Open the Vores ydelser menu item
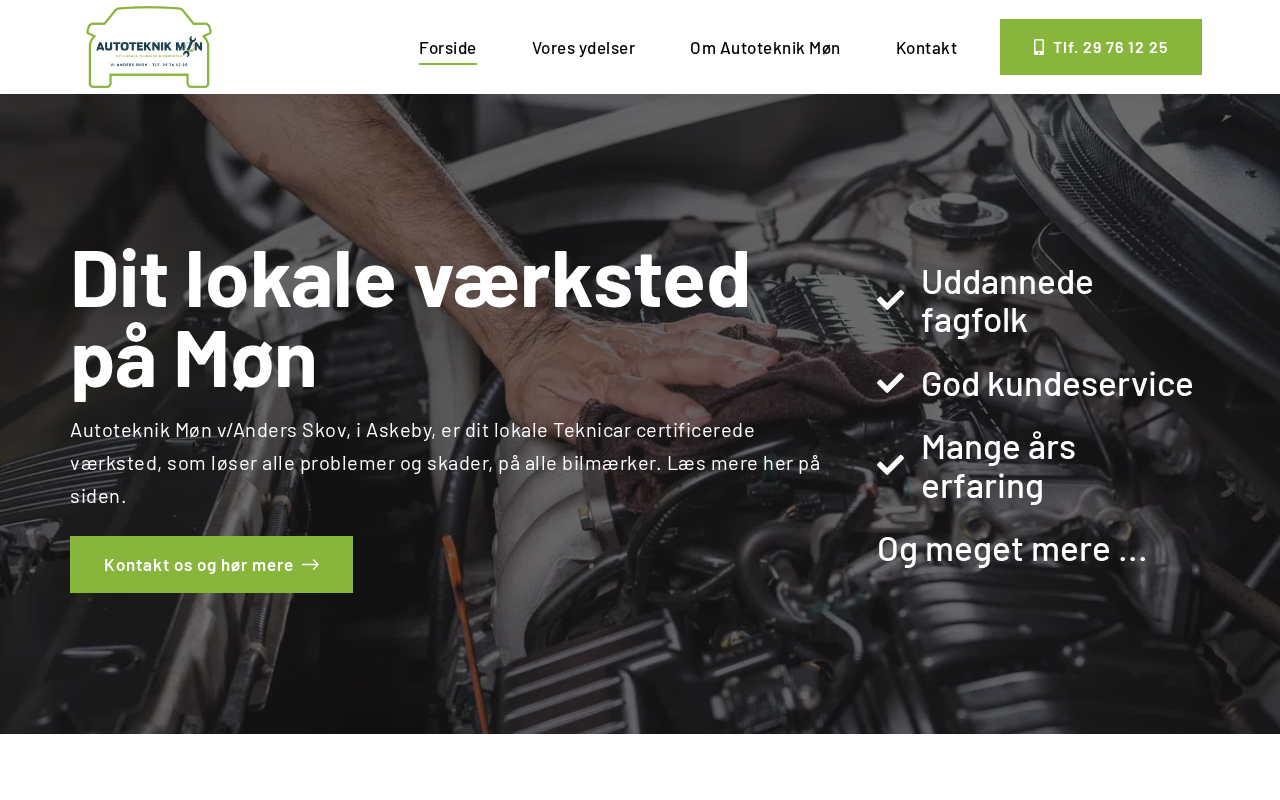Viewport: 1280px width, 800px height. 583,48
